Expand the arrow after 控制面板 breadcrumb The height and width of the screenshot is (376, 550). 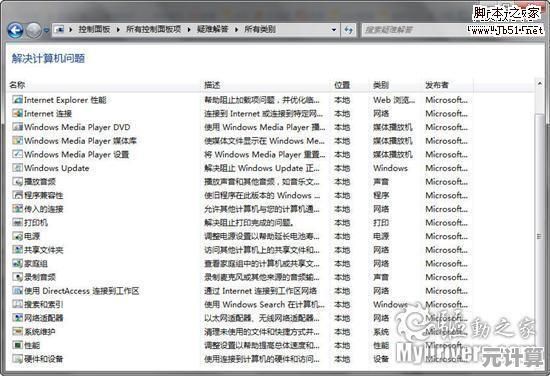pos(118,30)
